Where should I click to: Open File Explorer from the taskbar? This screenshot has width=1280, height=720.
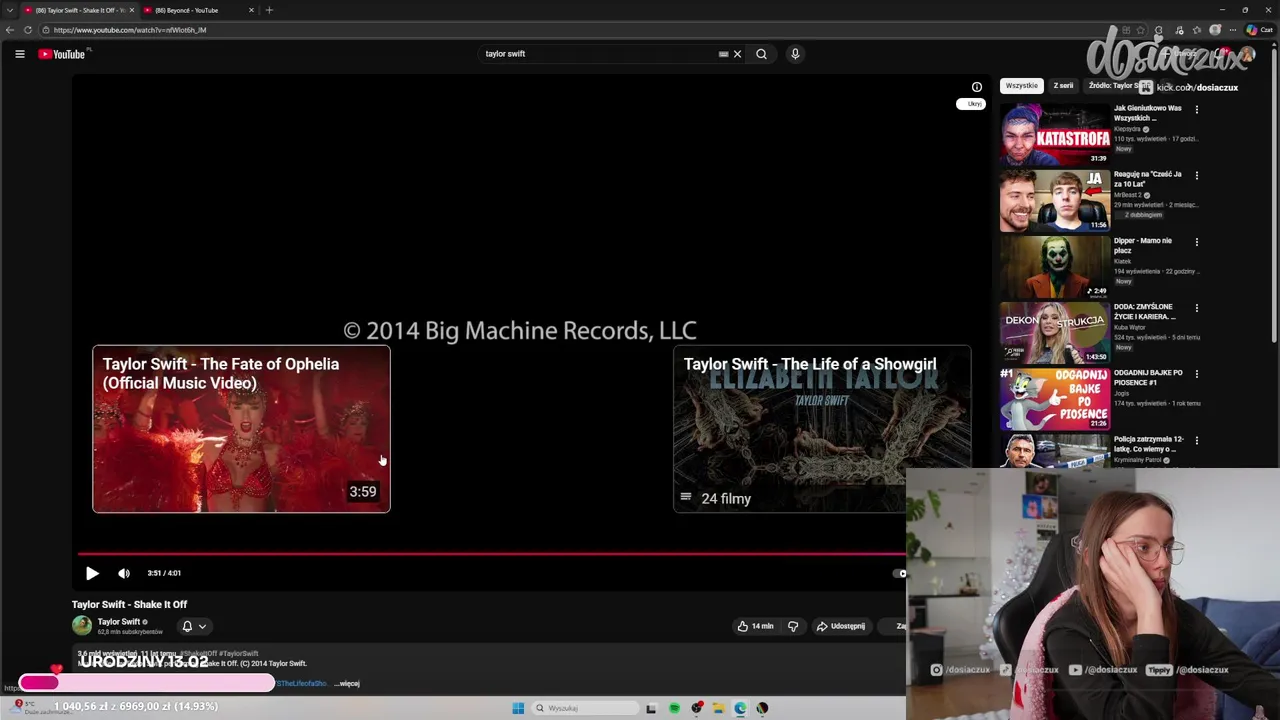(x=718, y=708)
